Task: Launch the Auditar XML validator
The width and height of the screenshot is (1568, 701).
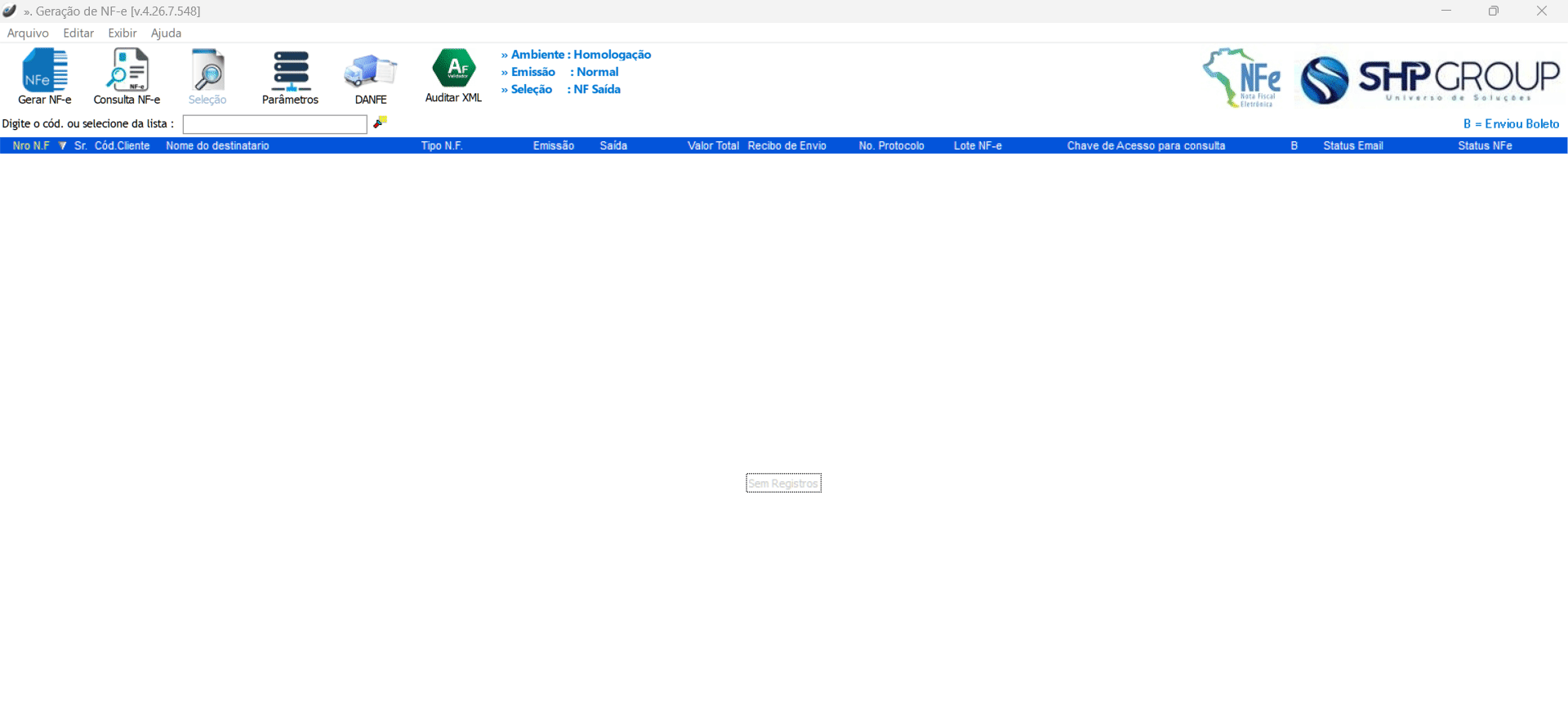Action: [454, 69]
